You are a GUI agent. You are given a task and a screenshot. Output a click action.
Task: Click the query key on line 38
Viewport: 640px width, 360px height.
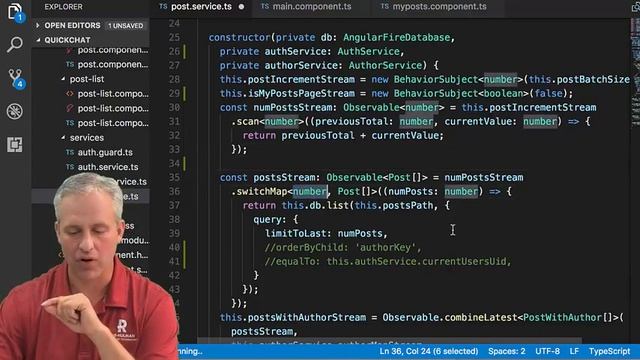click(x=267, y=220)
